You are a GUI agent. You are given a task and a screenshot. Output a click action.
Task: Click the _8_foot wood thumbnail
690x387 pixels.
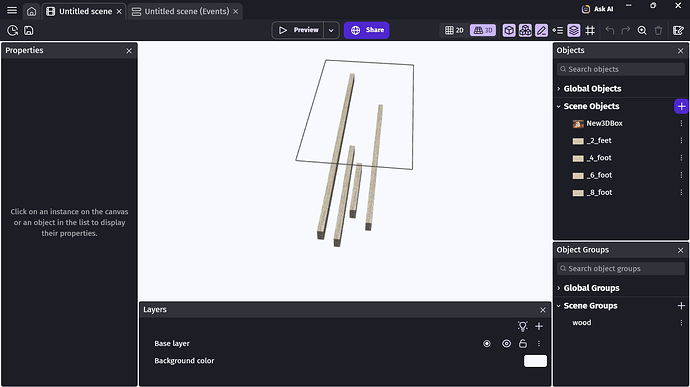(x=578, y=193)
